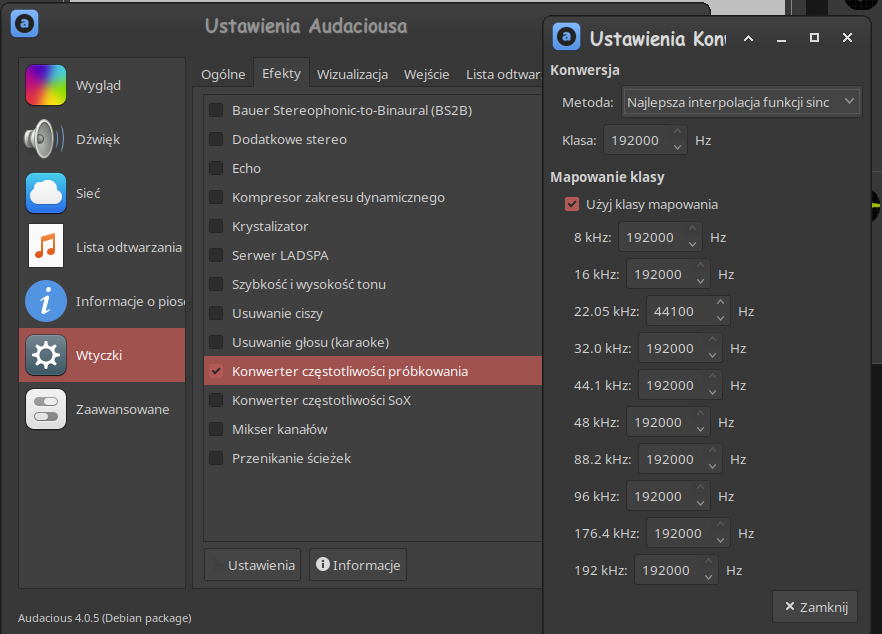Adjust the 192 kHz mapping stepper
This screenshot has width=882, height=634.
tap(708, 570)
